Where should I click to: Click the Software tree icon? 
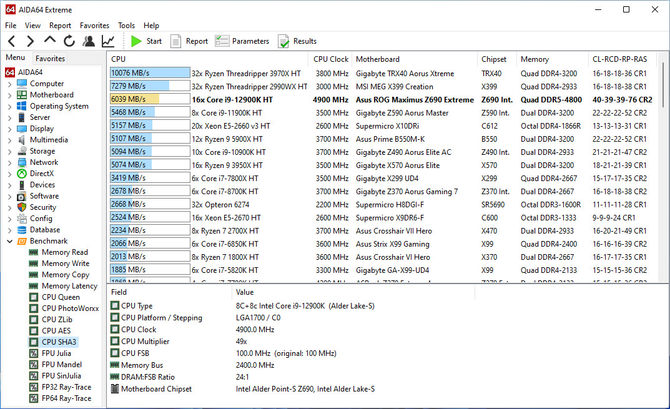click(x=22, y=196)
